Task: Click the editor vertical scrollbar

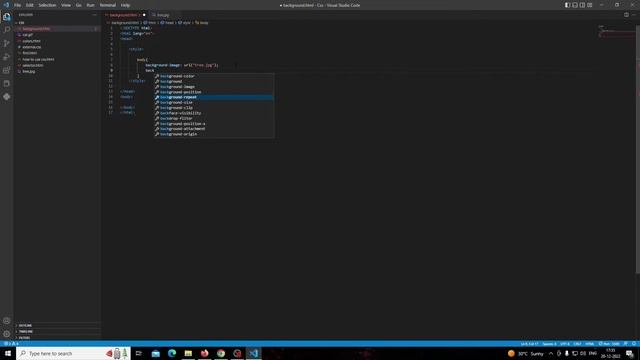Action: pos(638,149)
